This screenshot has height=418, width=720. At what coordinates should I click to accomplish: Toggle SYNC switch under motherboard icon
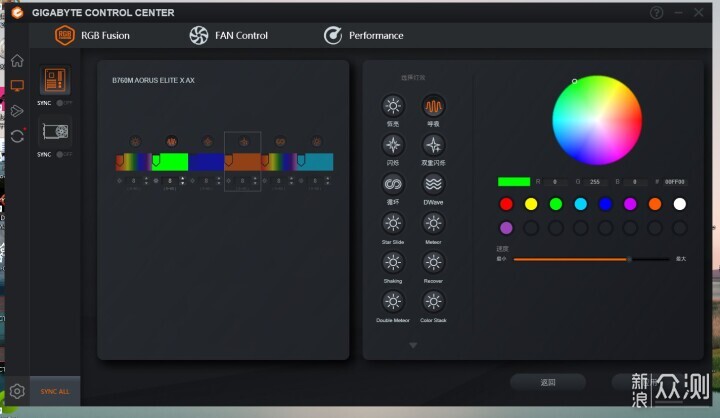64,103
